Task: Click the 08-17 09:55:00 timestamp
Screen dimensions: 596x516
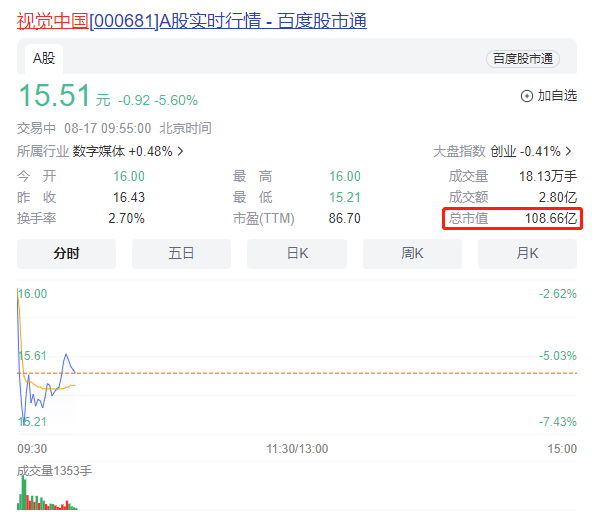Action: [x=108, y=128]
